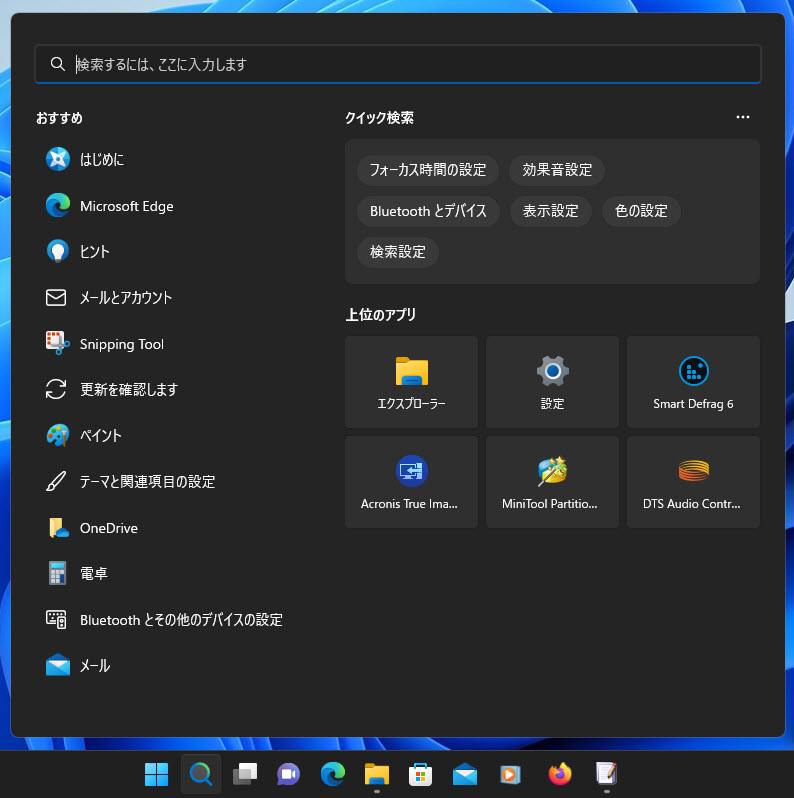Open the File Explorer (エクスプローラー) tile

tap(410, 382)
